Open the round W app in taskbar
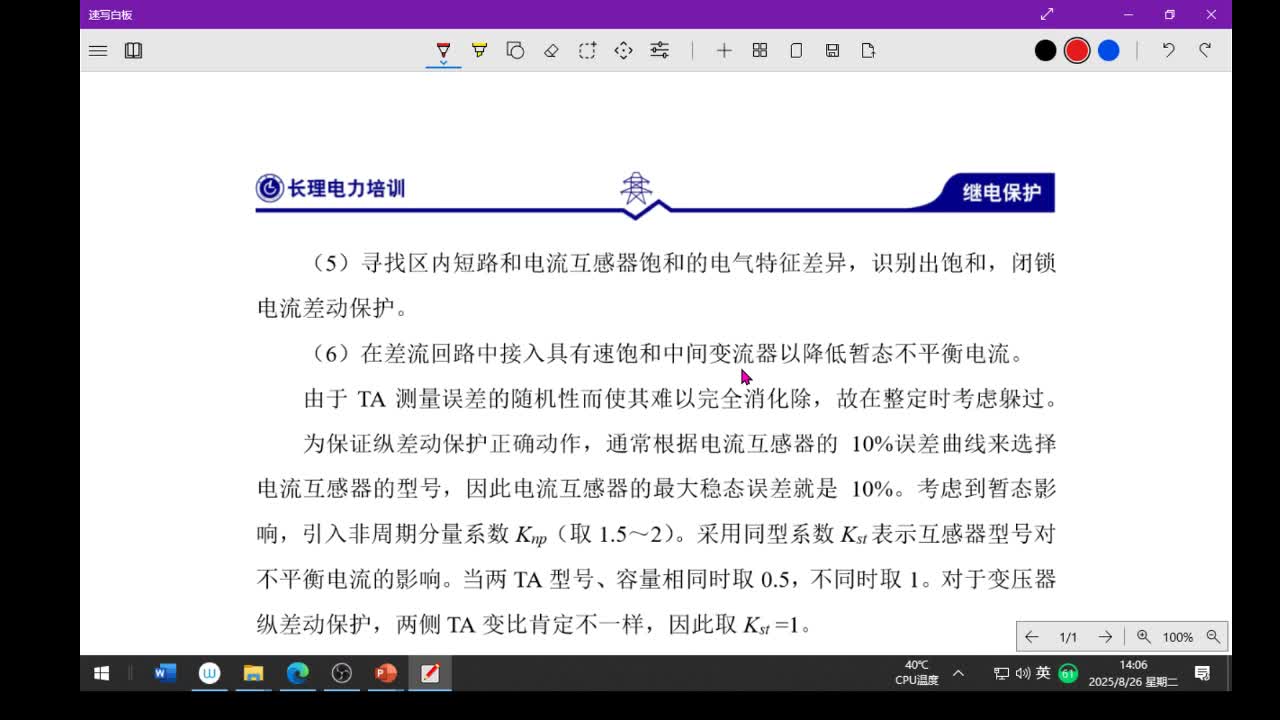 point(209,674)
